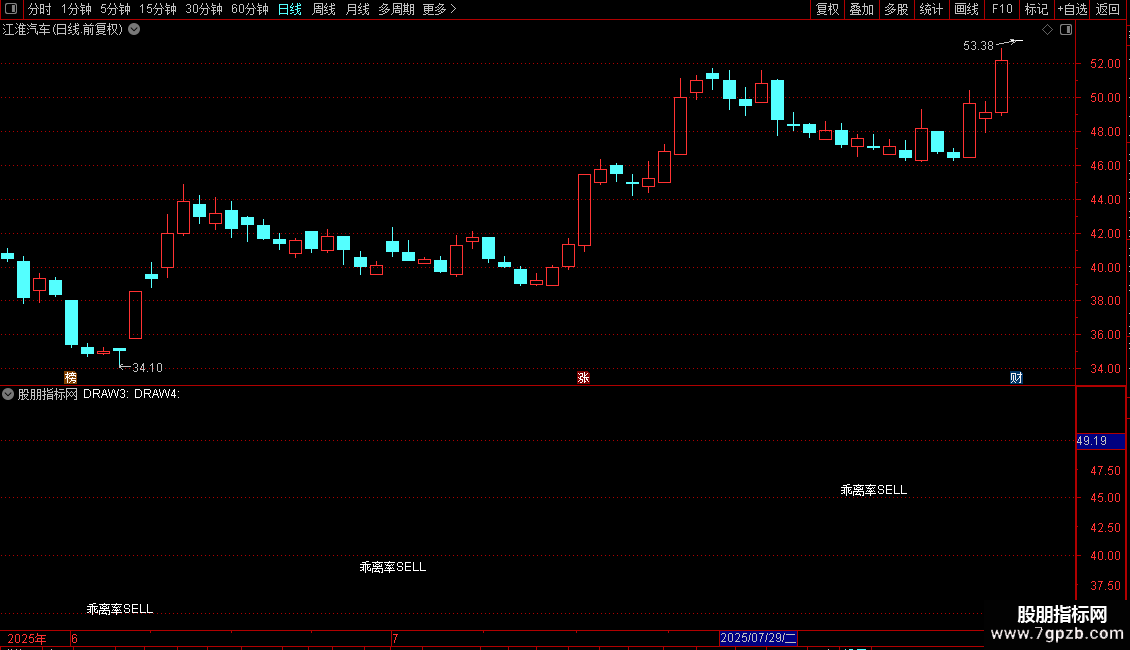Switch to 分时 intraday view
1130x650 pixels.
pyautogui.click(x=40, y=9)
